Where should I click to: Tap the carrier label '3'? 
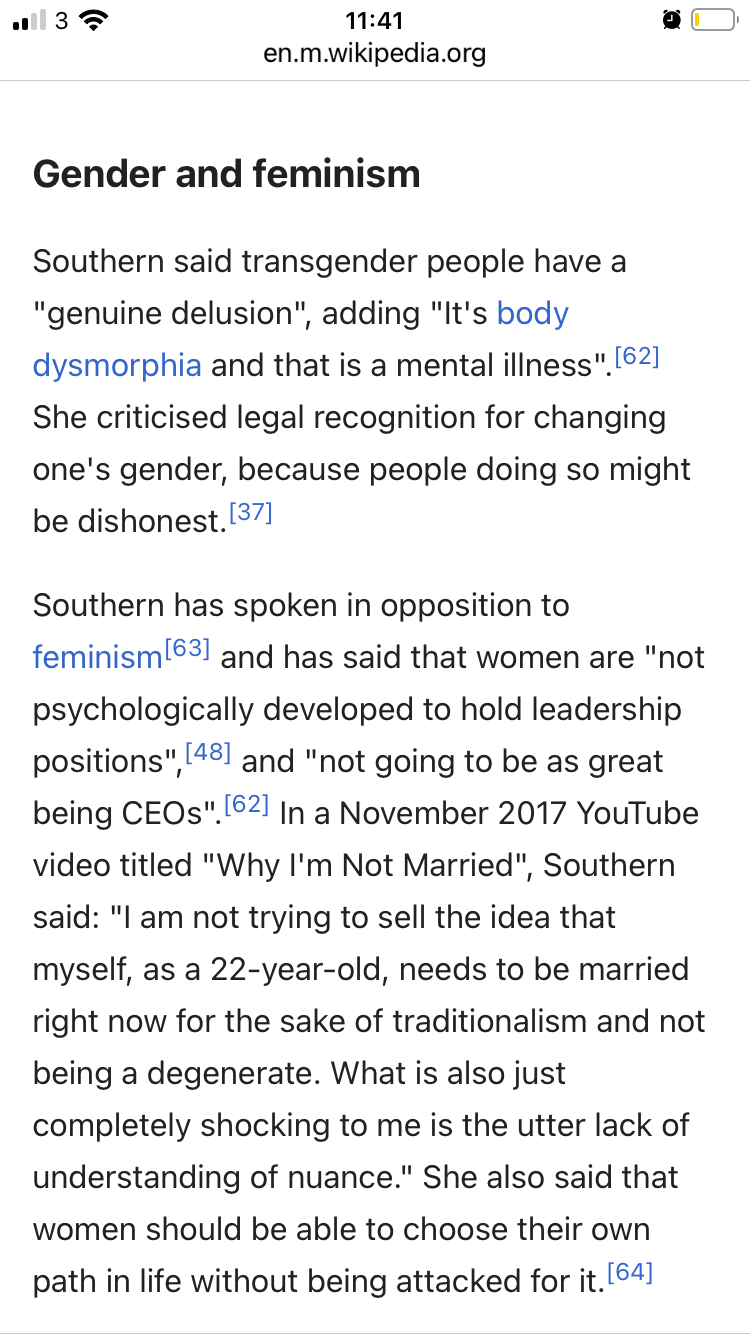click(x=61, y=20)
